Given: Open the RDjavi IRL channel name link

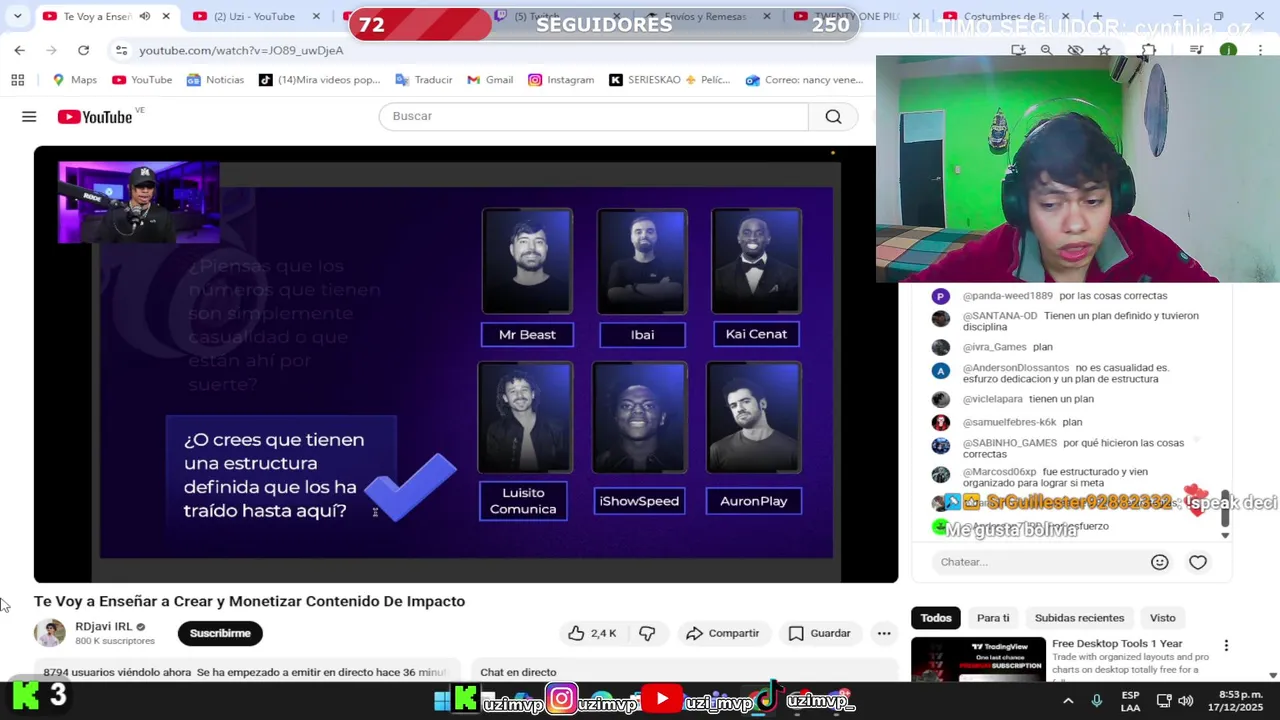Looking at the screenshot, I should (103, 626).
